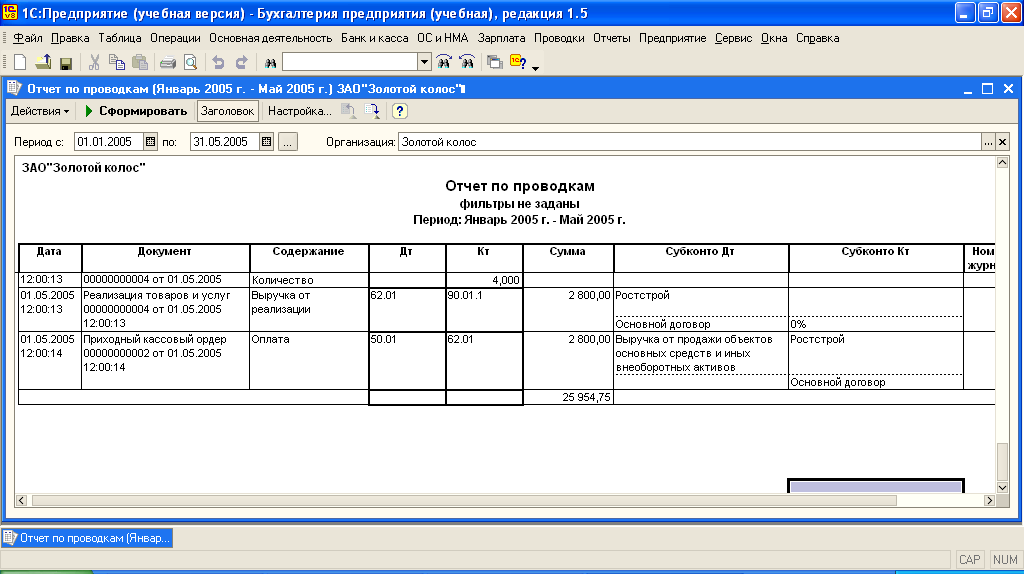
Task: Click the Copy icon in the toolbar
Action: [117, 62]
